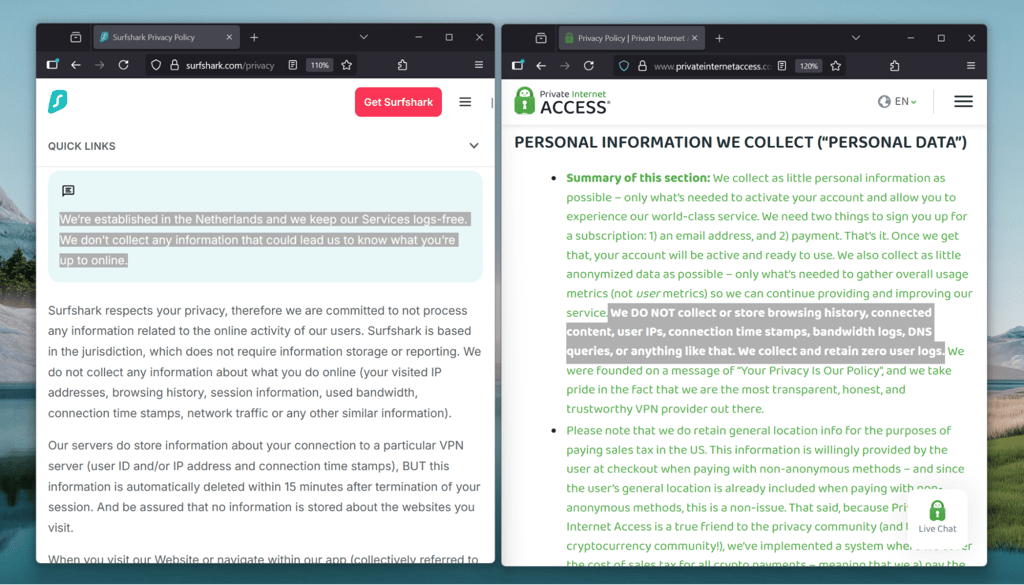
Task: Reload the Surfshark privacy page
Action: [123, 65]
